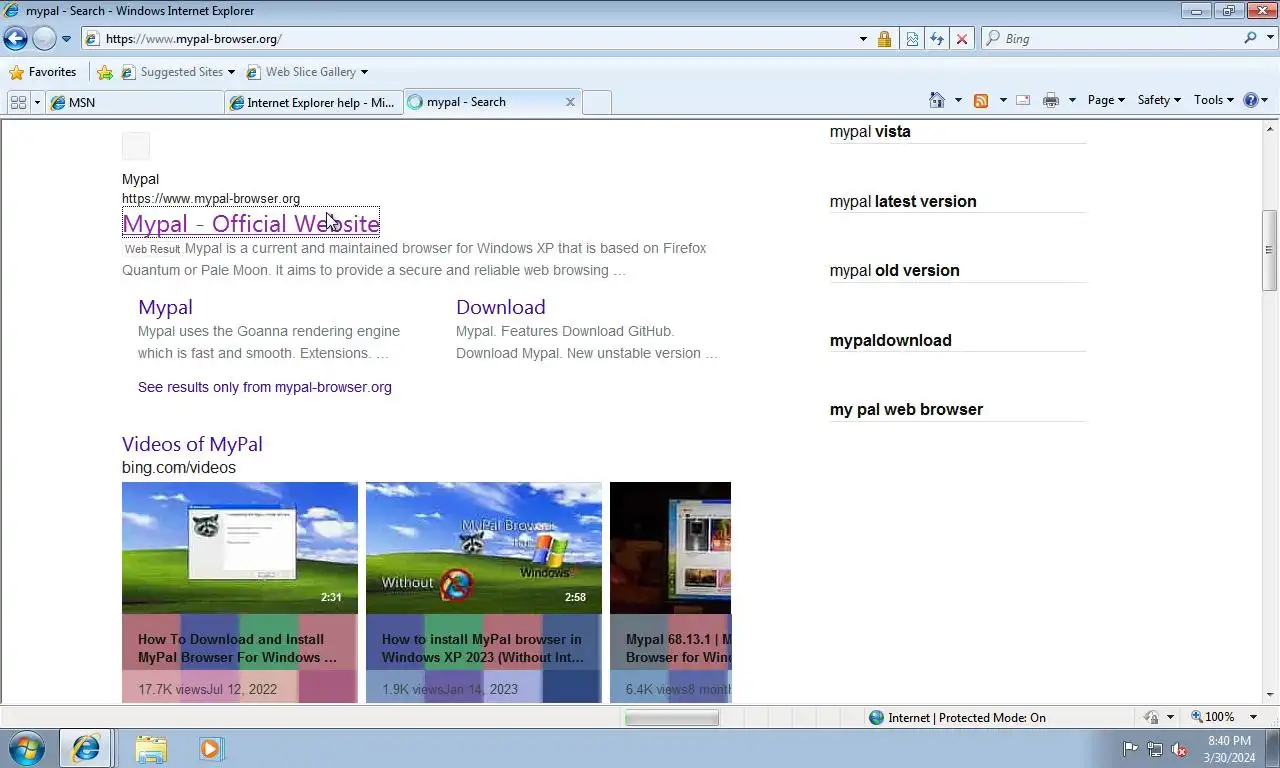Viewport: 1280px width, 768px height.
Task: Open Windows Explorer from the taskbar
Action: (151, 748)
